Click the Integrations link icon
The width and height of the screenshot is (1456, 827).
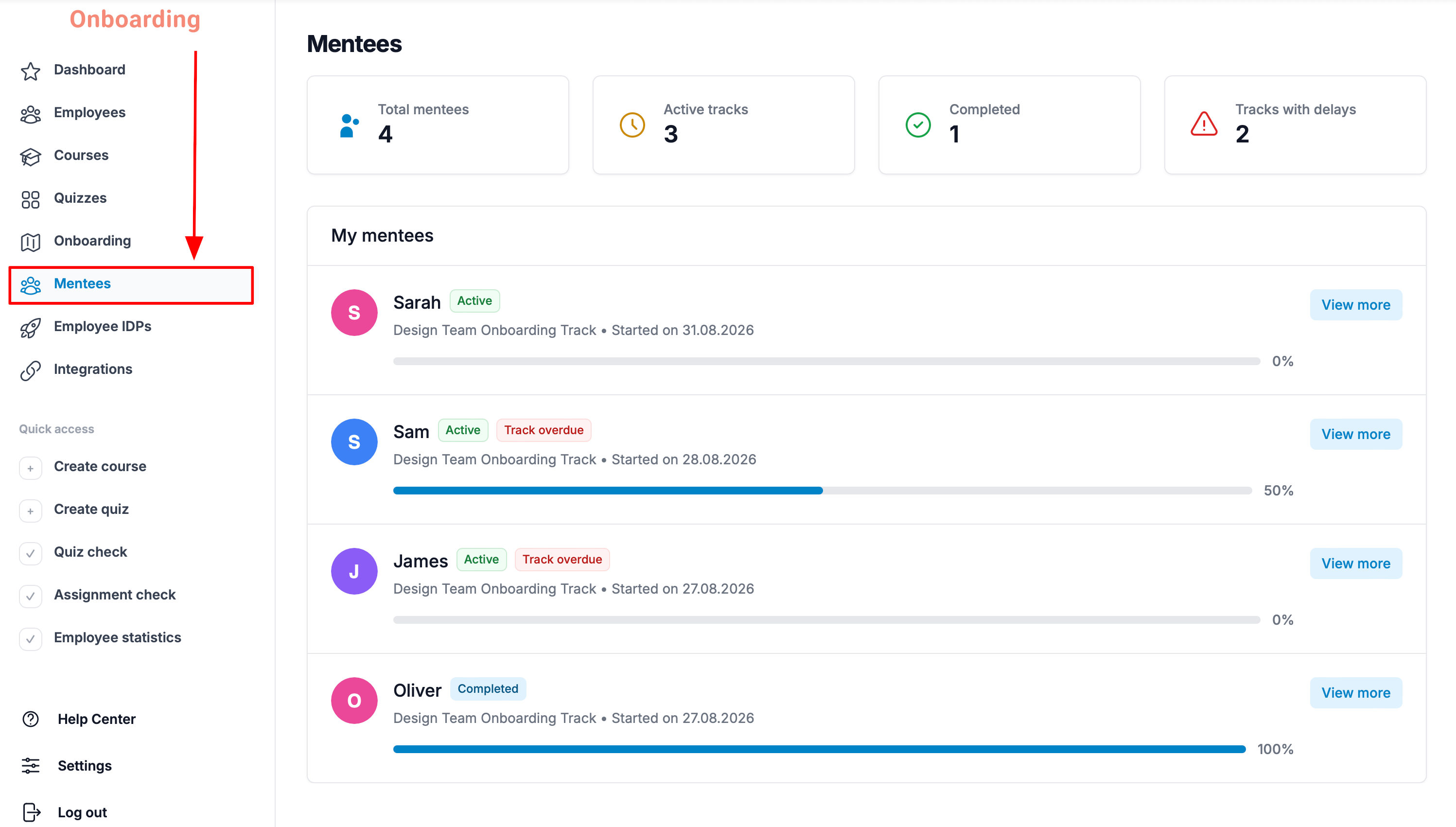click(31, 370)
